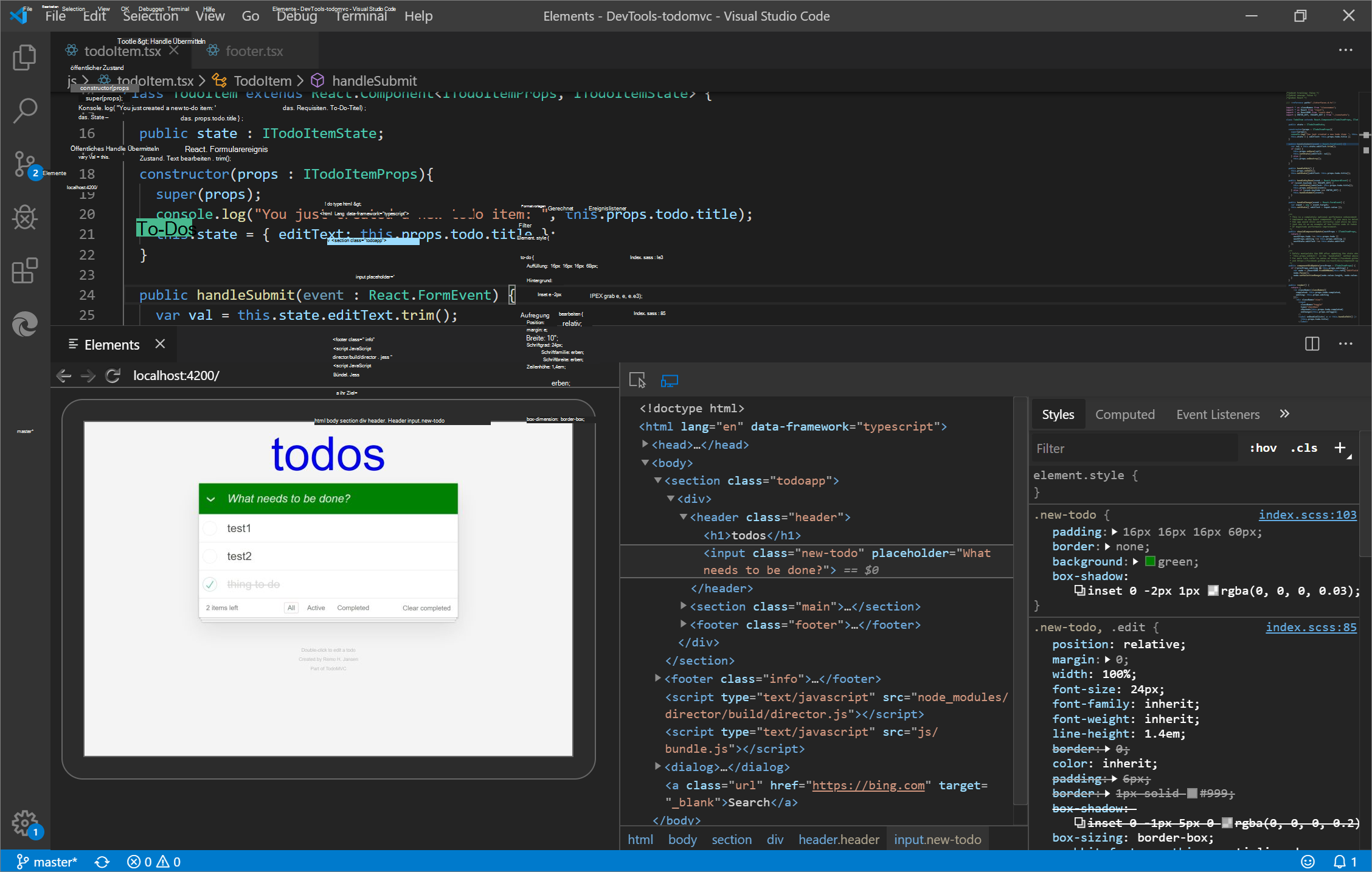This screenshot has width=1372, height=872.
Task: Expand the head element node
Action: tap(645, 444)
